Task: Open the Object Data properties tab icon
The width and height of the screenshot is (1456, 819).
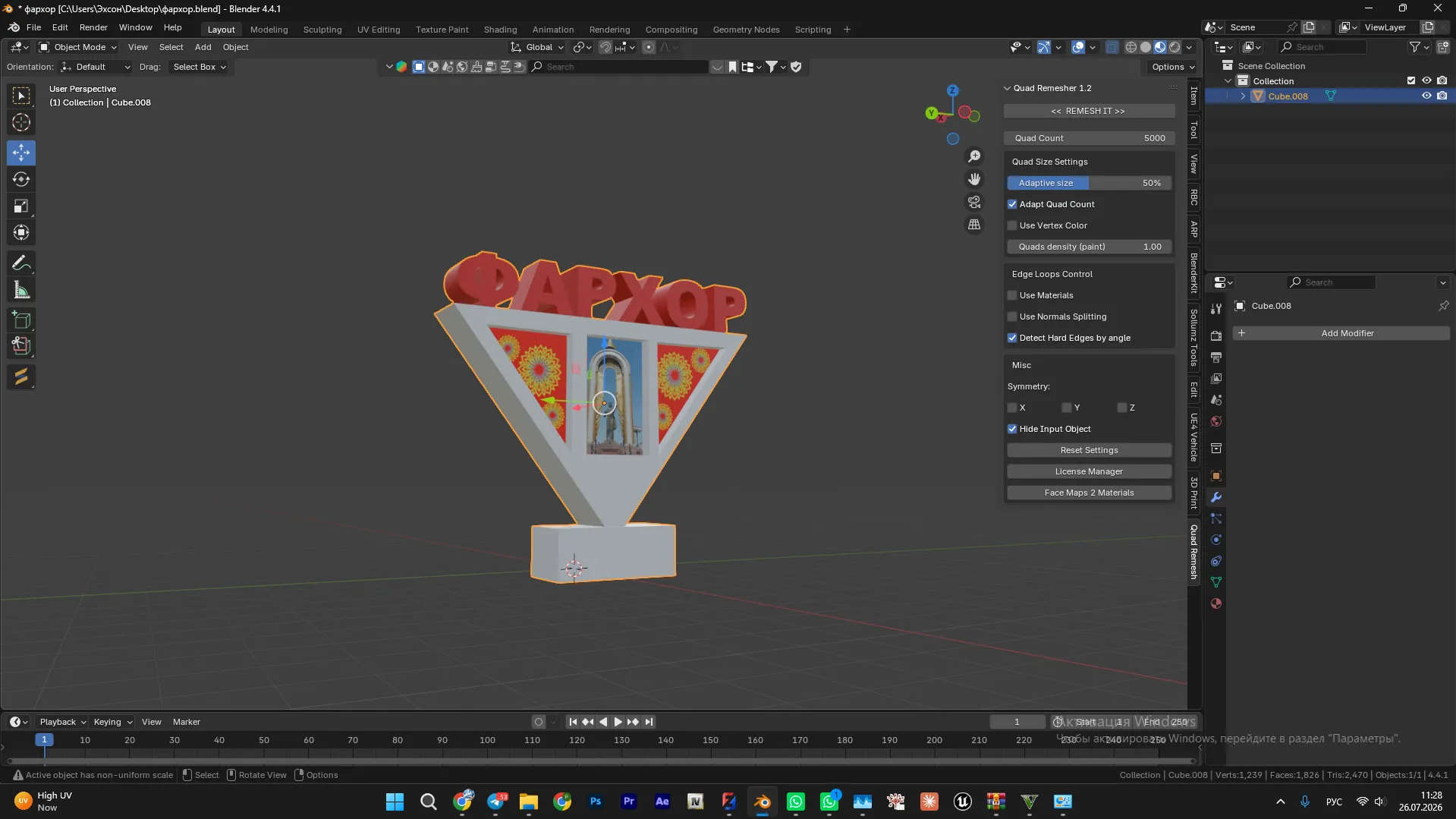Action: pos(1216,582)
